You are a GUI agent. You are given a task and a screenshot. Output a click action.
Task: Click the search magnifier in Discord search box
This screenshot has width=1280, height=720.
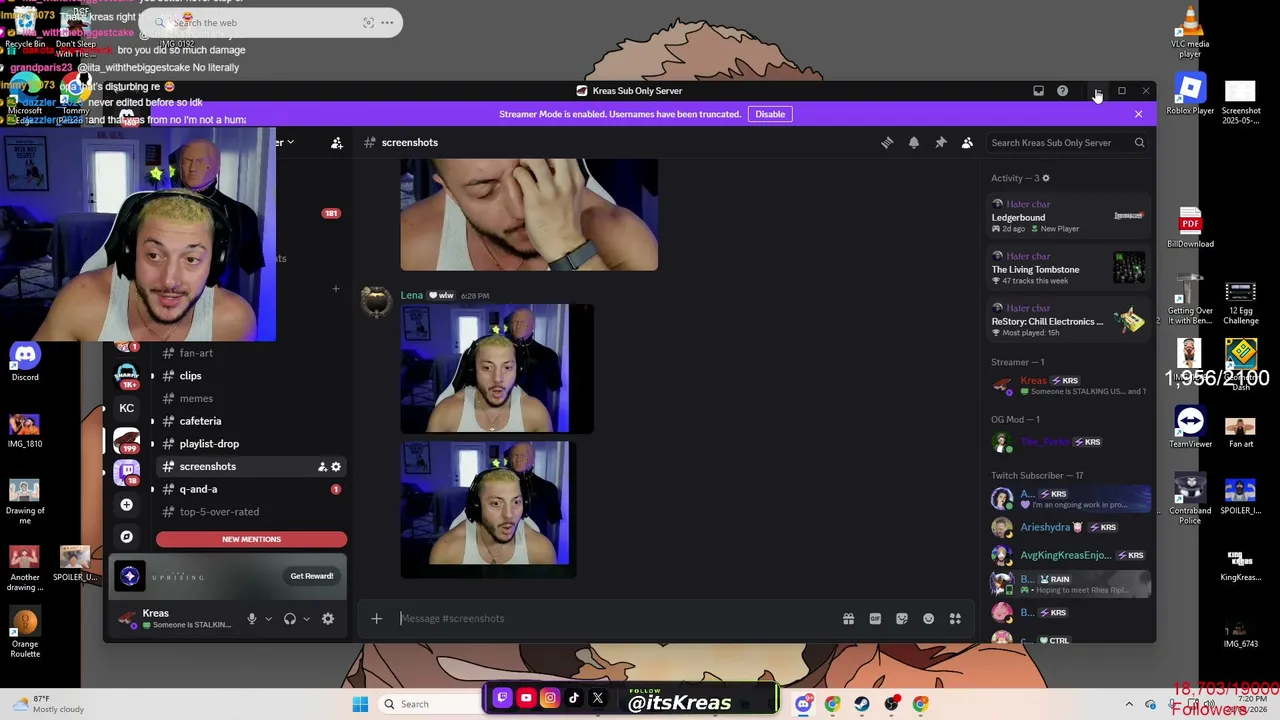click(x=1139, y=143)
